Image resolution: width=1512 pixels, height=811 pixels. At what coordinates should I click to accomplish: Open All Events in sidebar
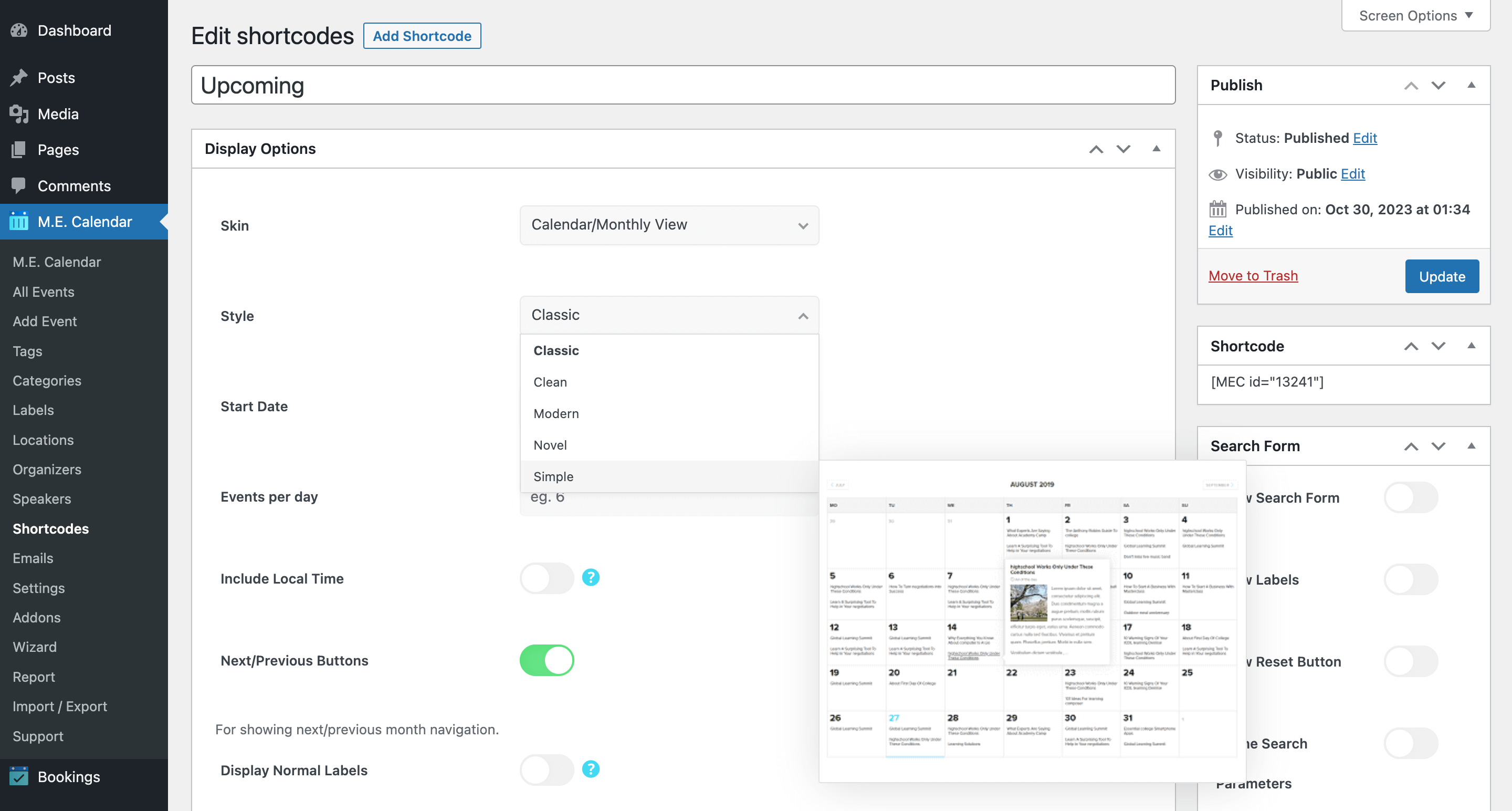pyautogui.click(x=44, y=292)
